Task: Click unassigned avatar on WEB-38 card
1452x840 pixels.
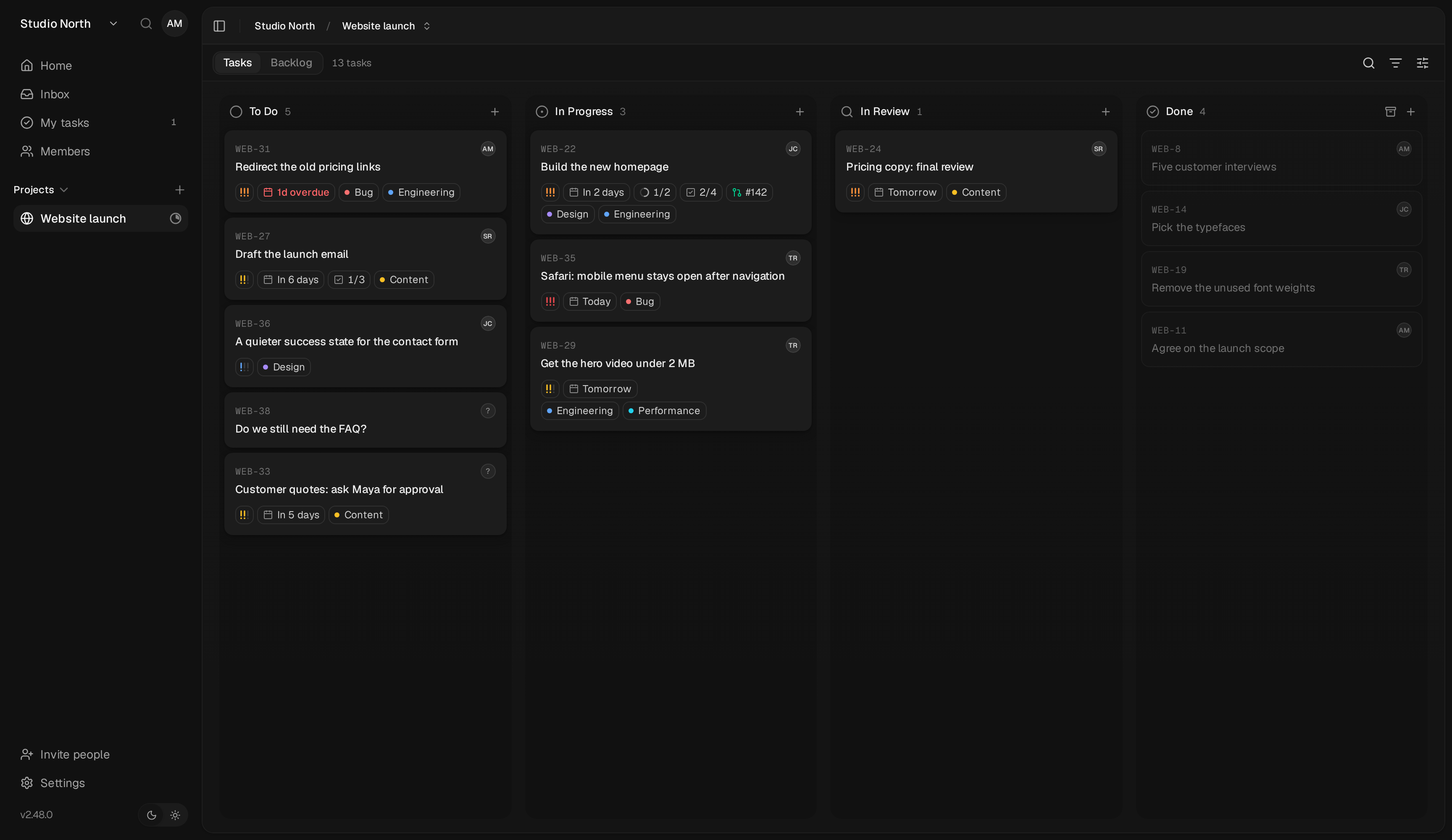Action: coord(488,411)
